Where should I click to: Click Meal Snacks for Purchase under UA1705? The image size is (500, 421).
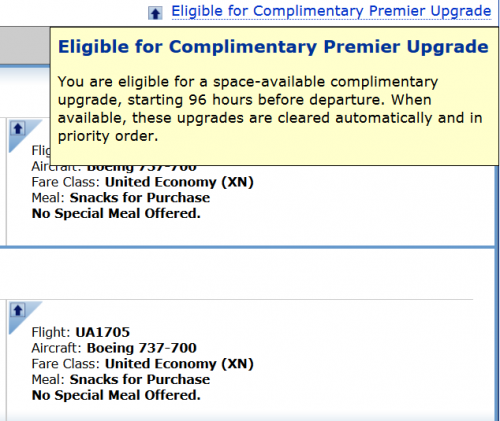click(121, 379)
